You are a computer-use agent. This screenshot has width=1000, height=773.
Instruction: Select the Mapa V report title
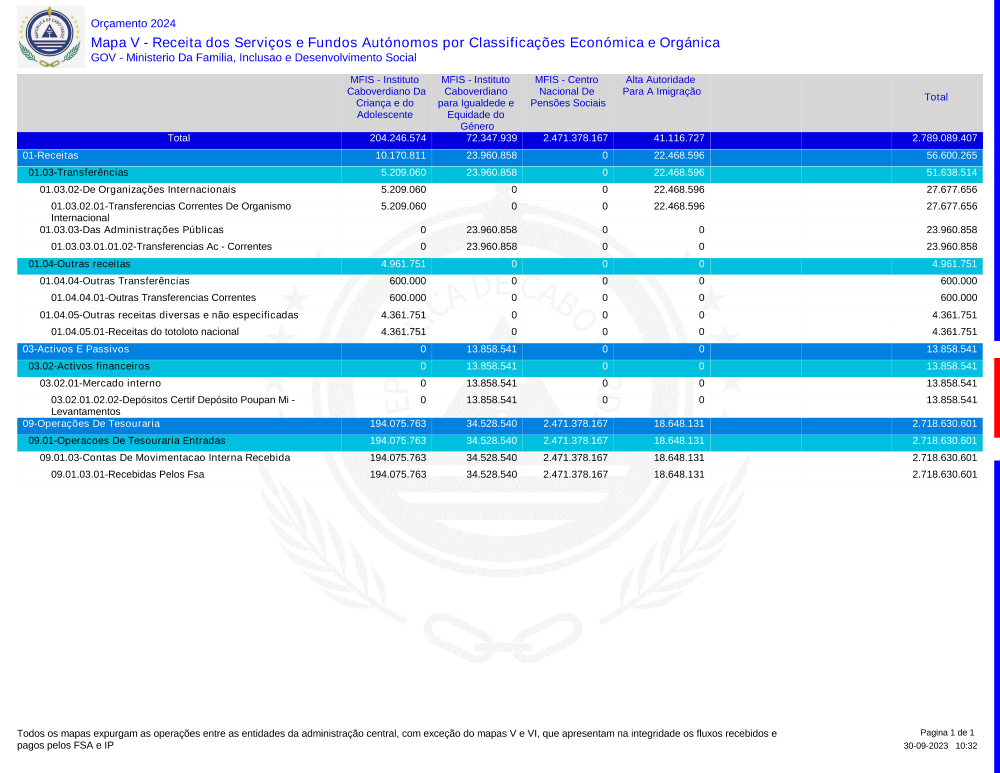tap(405, 42)
